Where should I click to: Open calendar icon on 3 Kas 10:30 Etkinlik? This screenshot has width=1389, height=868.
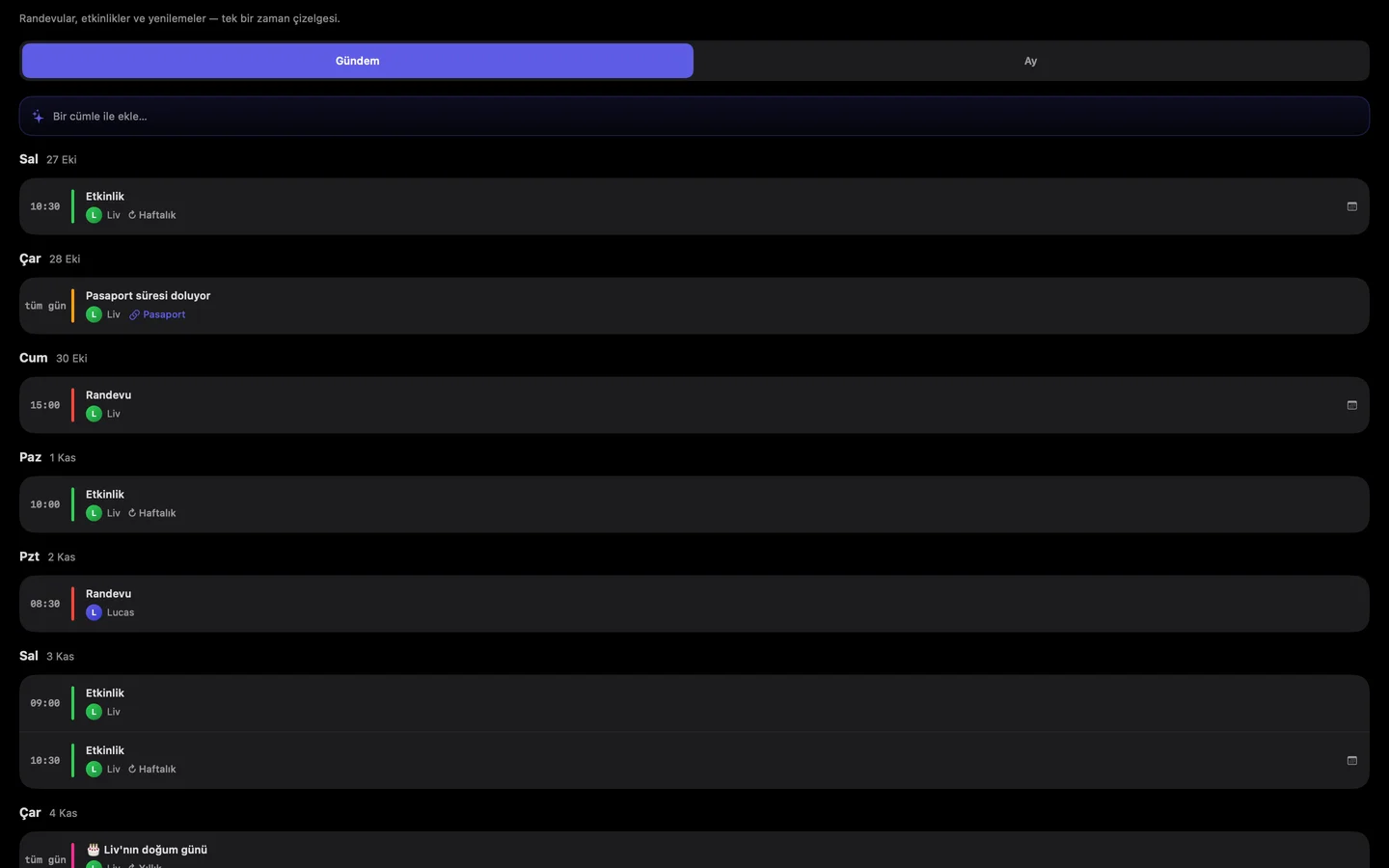point(1351,760)
